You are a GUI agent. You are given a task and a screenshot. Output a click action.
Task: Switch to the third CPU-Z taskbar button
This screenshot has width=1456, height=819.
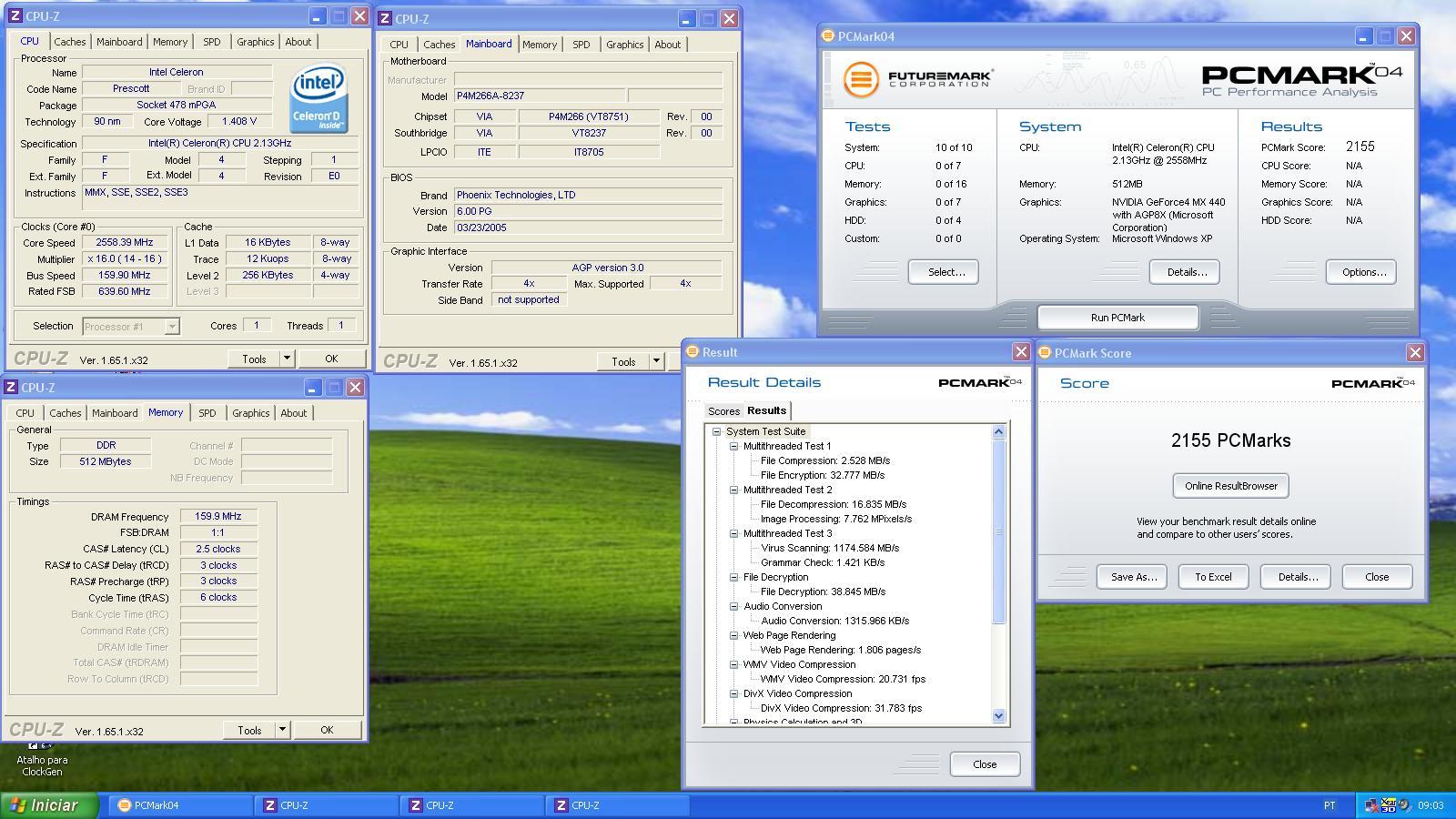618,805
